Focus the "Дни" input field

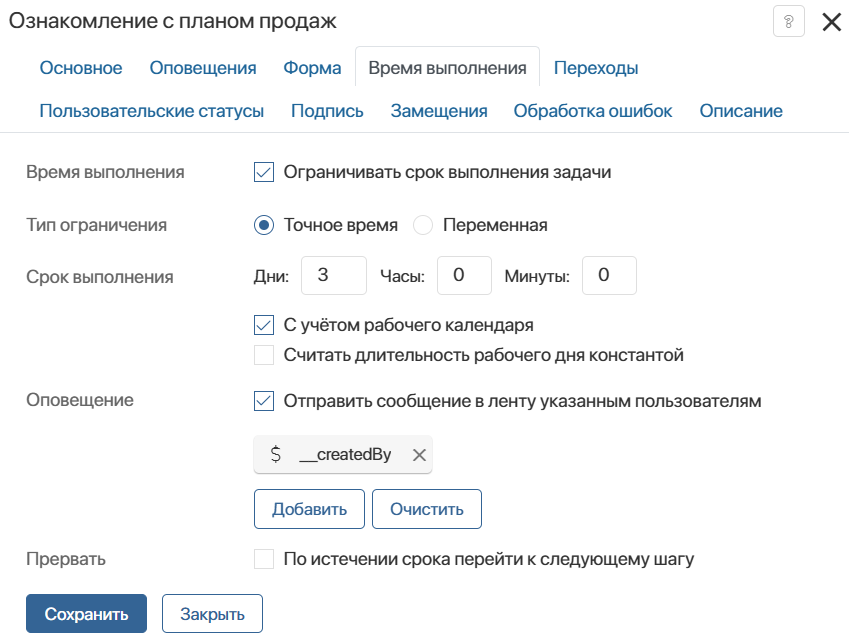pyautogui.click(x=334, y=276)
